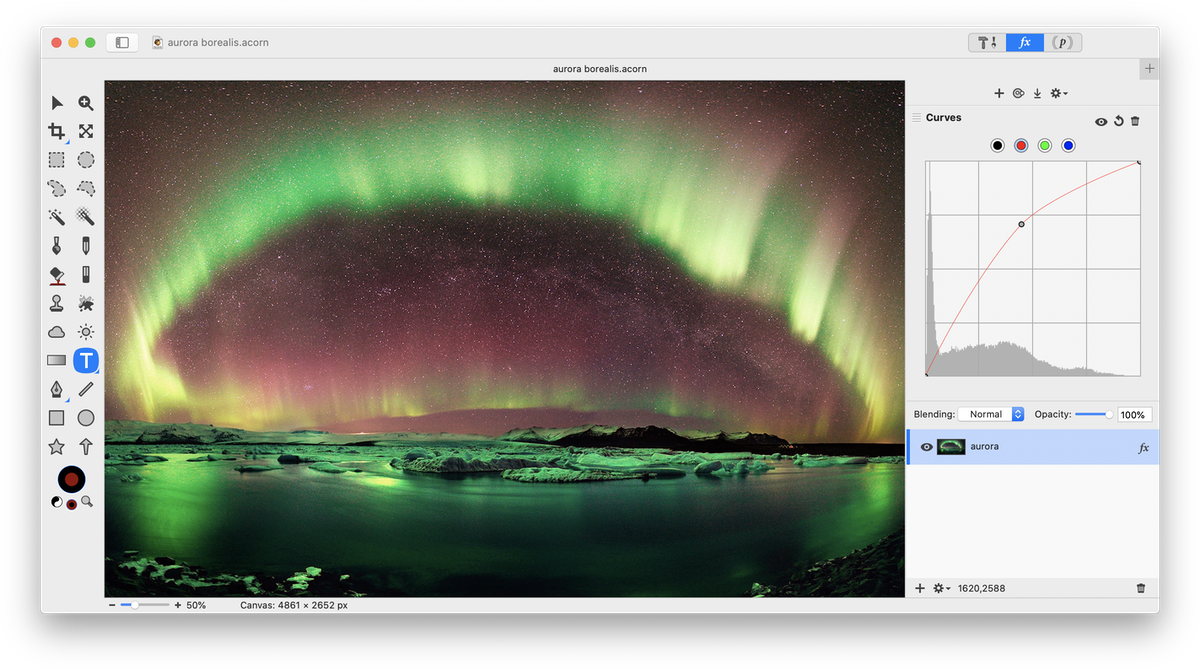Zoom in with the plus button
Image resolution: width=1200 pixels, height=670 pixels.
[178, 605]
